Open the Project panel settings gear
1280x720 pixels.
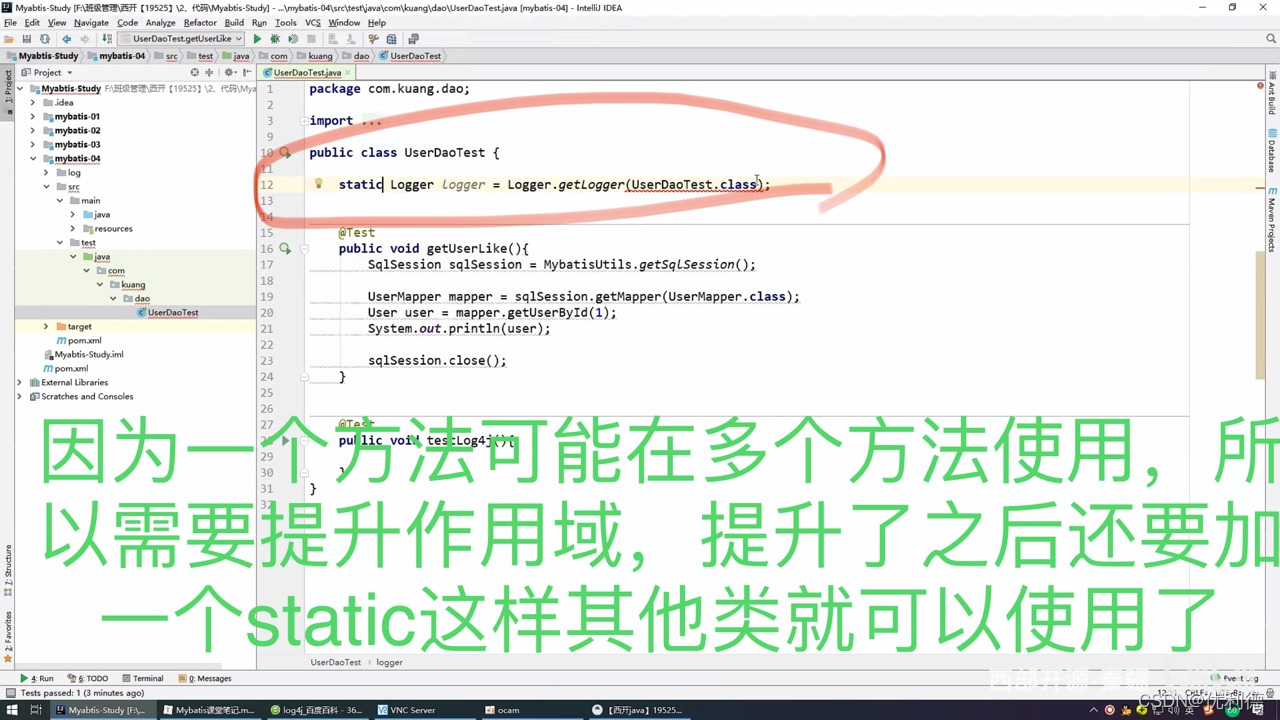(x=229, y=73)
